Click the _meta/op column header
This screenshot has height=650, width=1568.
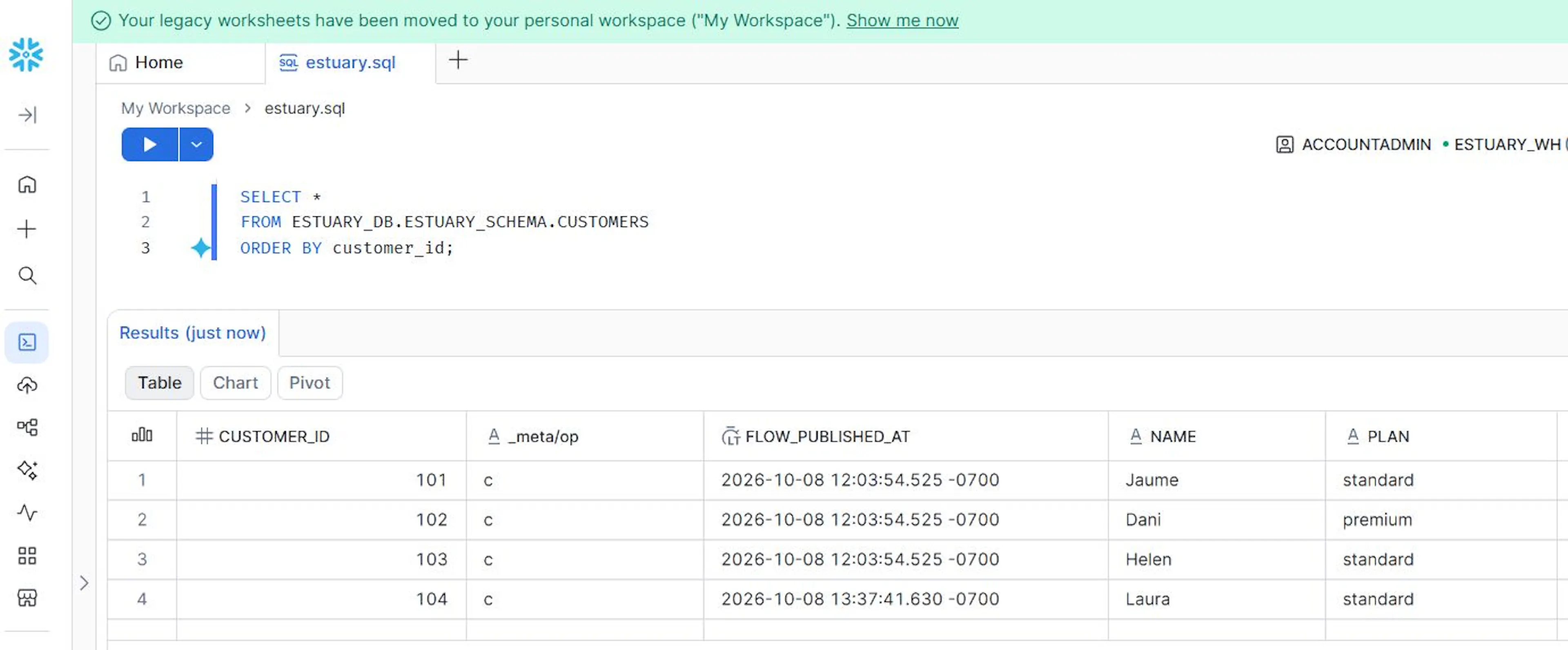[x=585, y=436]
